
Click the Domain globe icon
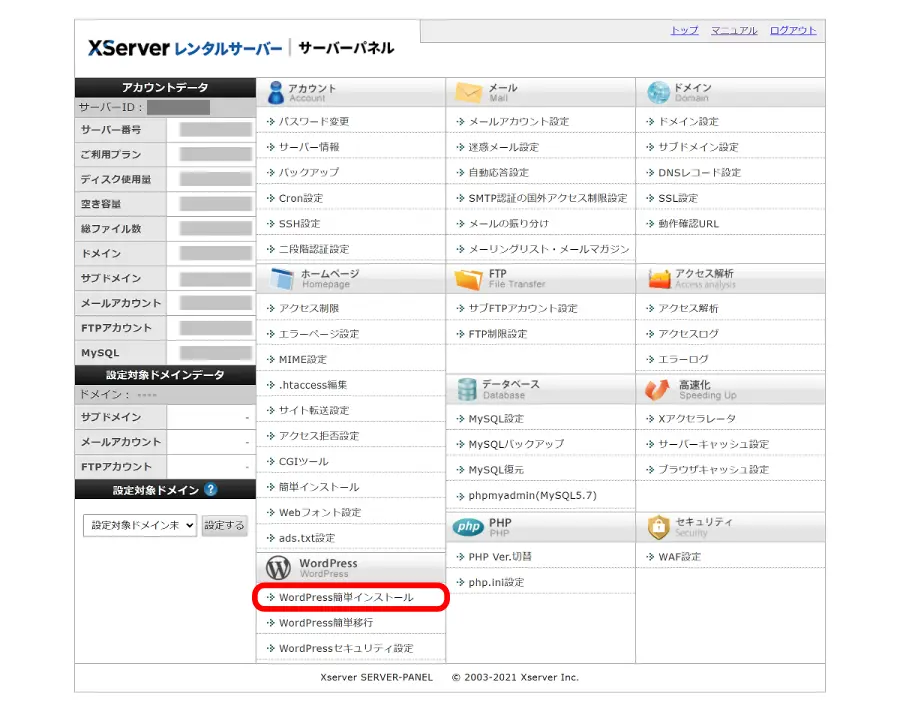click(658, 93)
